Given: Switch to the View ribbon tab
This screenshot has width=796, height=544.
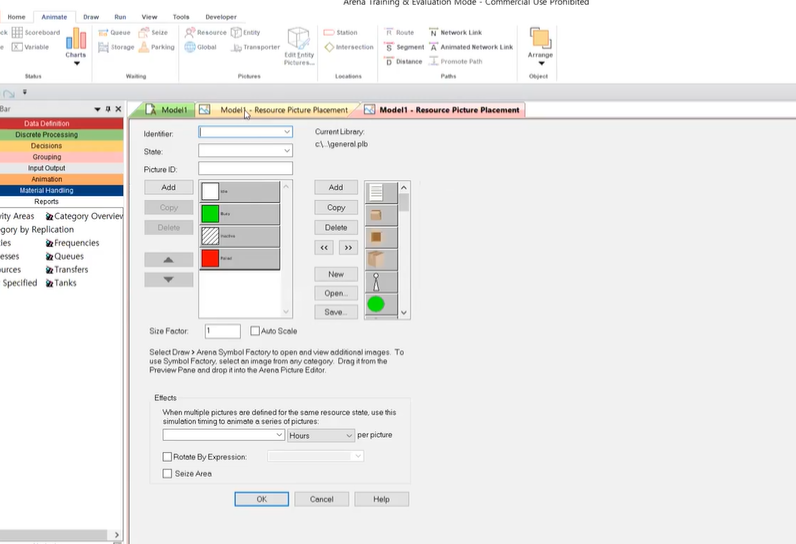Looking at the screenshot, I should [149, 17].
